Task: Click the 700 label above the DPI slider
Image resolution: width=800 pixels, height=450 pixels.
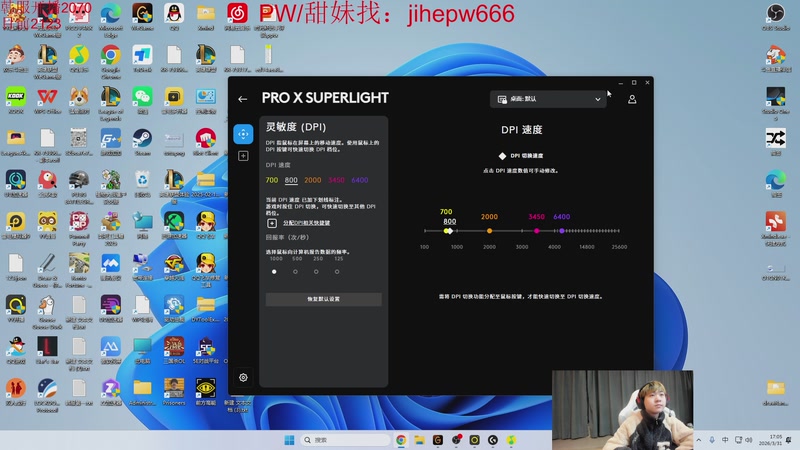Action: click(446, 212)
